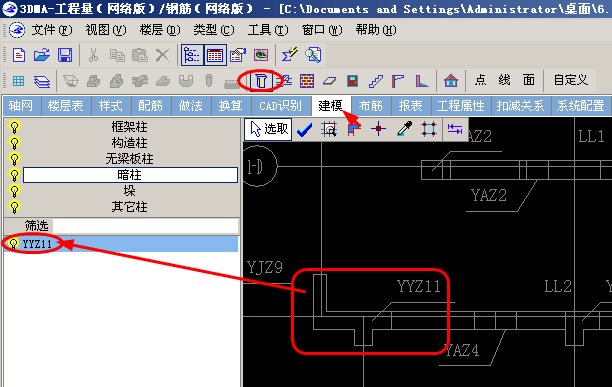
Task: Click the stairs component icon
Action: click(375, 81)
